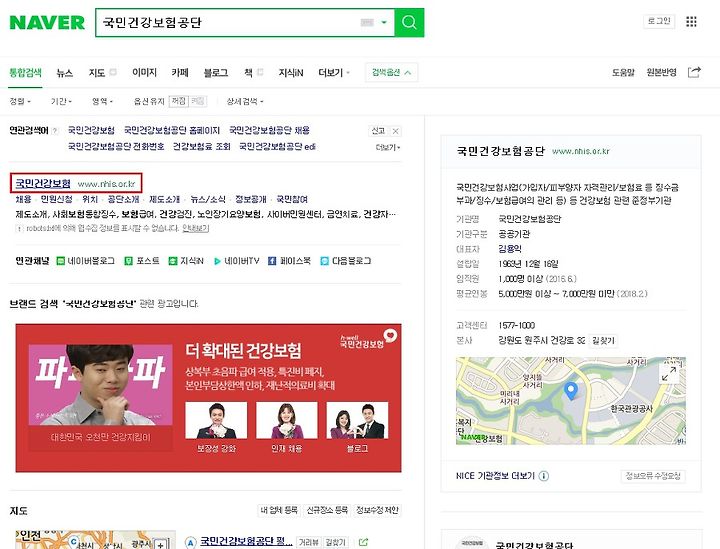
Task: Click the help icon beside 연관검색어
Action: [x=55, y=131]
